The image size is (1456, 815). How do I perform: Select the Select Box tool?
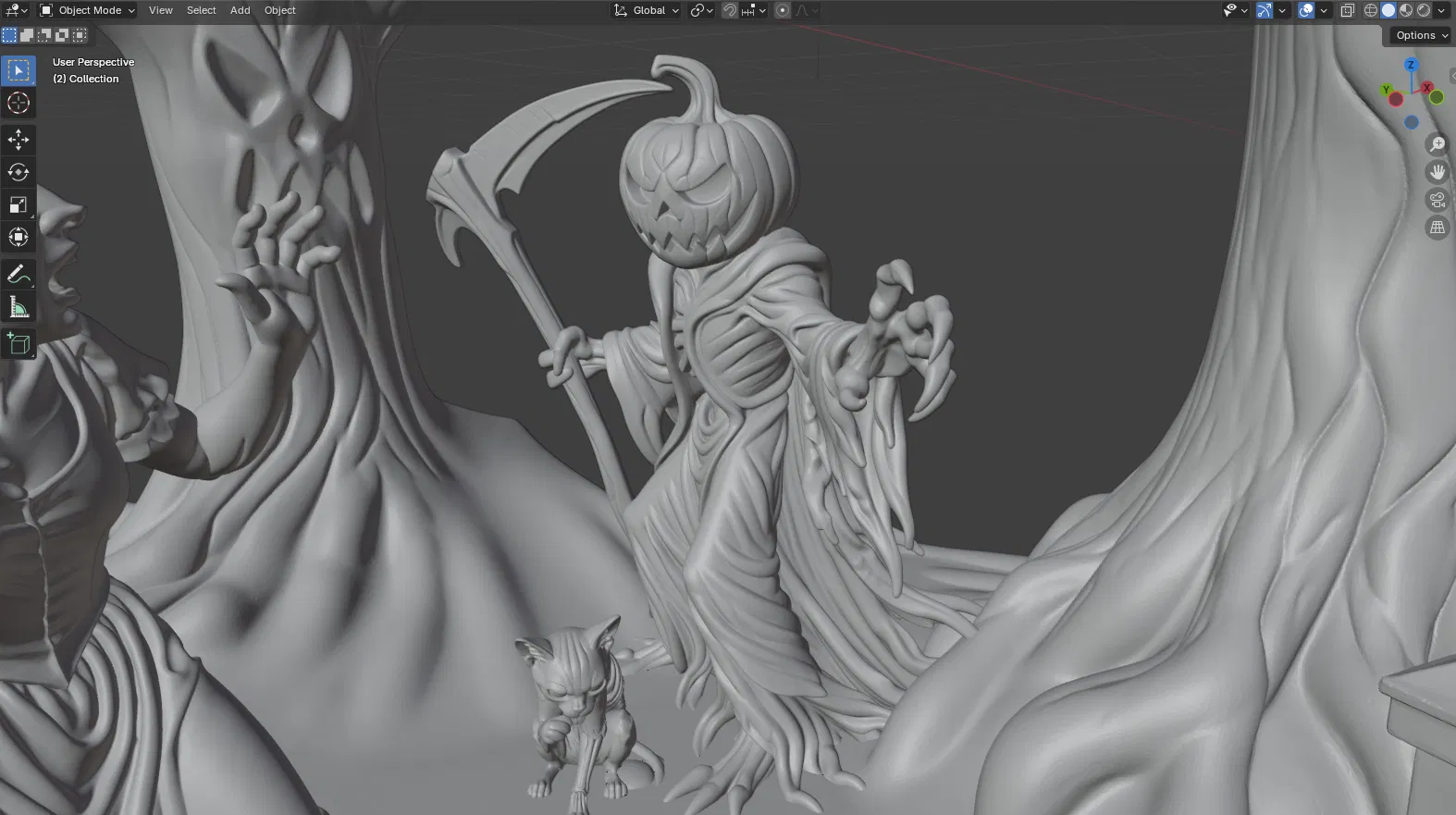click(x=19, y=70)
